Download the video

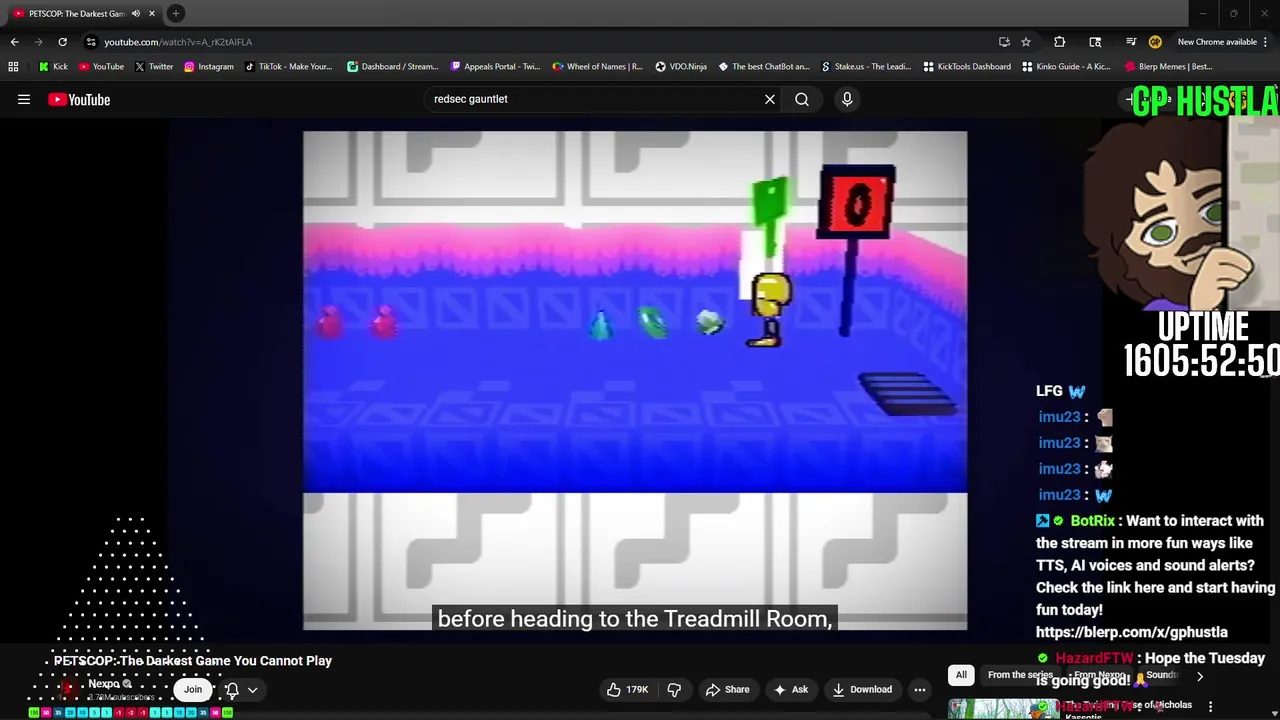click(x=862, y=690)
